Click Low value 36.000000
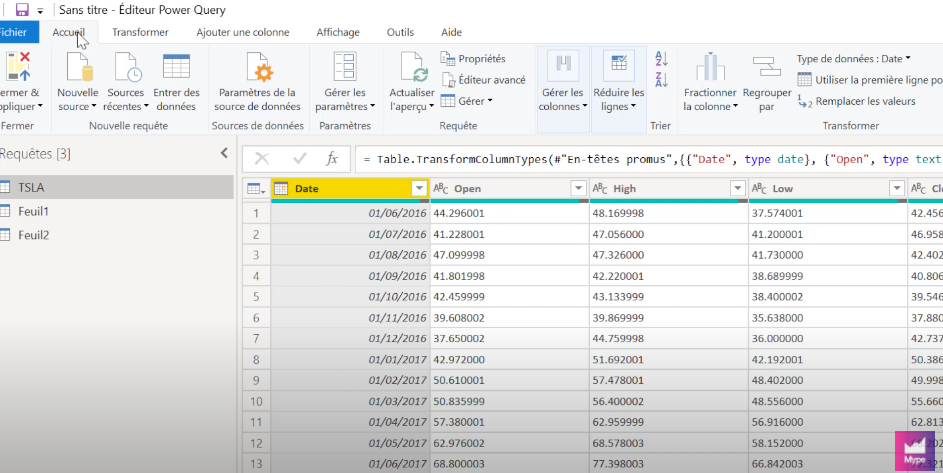 [828, 338]
